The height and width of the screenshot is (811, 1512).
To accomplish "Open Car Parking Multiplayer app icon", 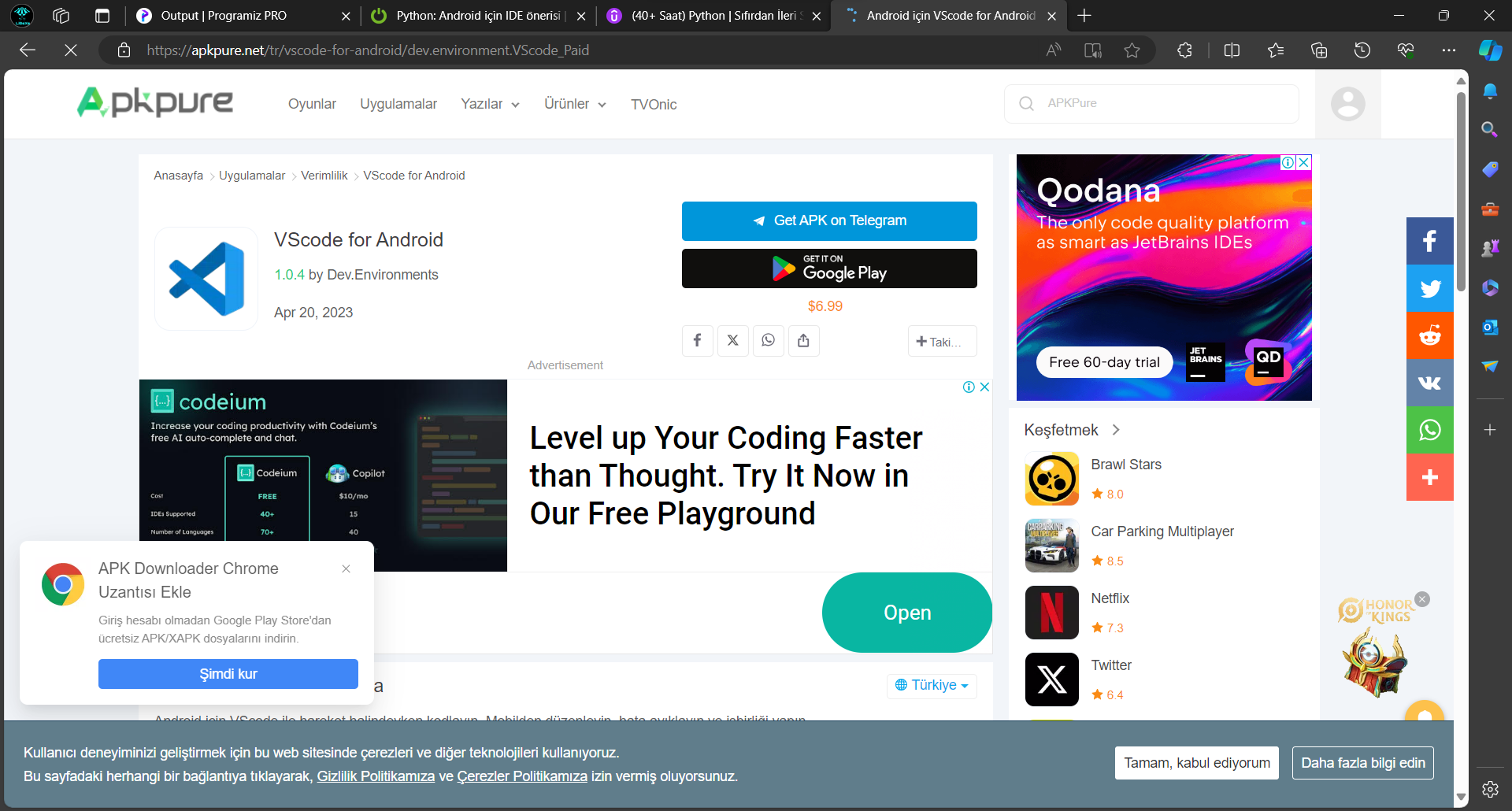I will [1052, 546].
